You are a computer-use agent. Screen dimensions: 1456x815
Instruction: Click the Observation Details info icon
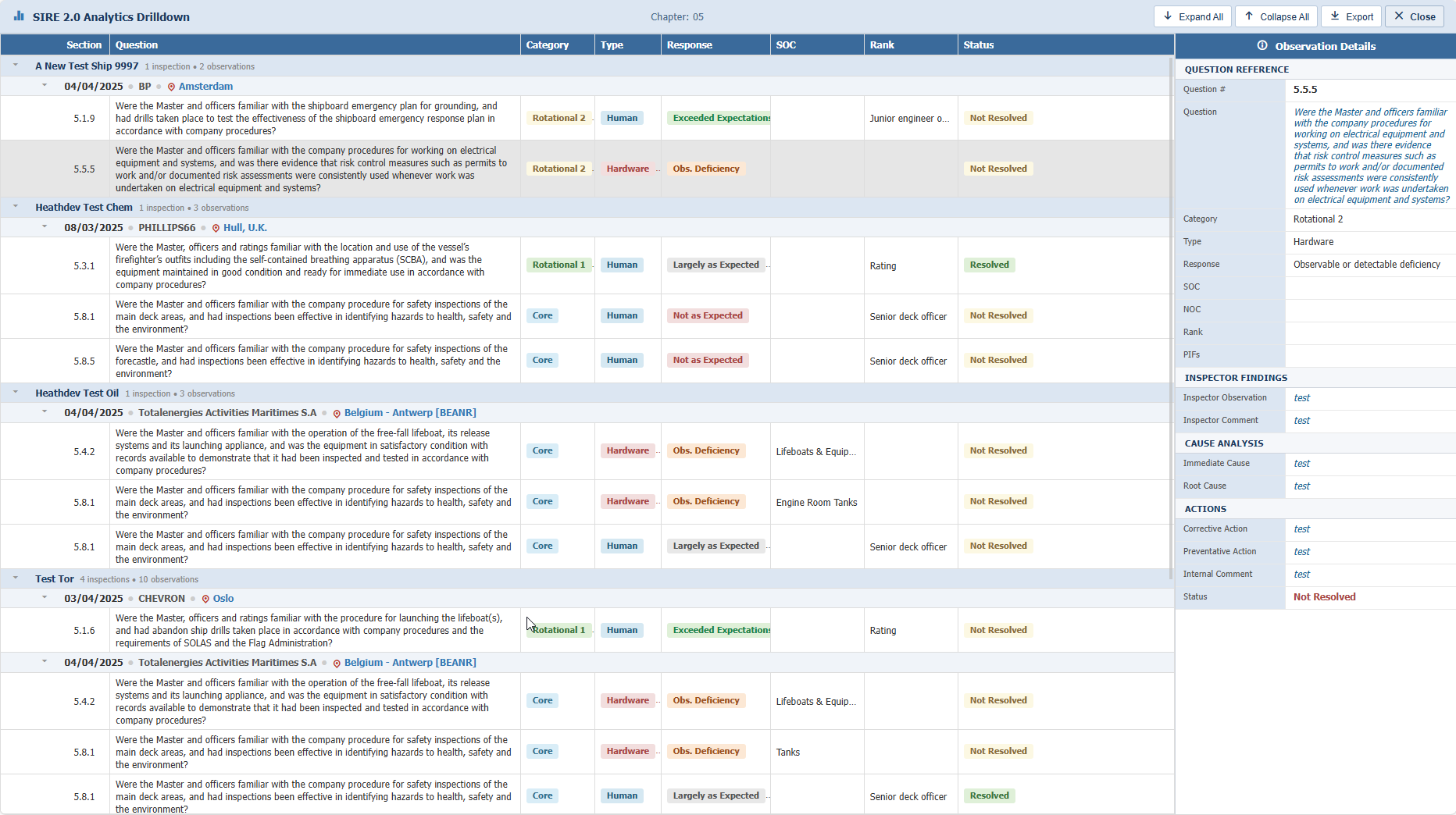click(x=1262, y=46)
